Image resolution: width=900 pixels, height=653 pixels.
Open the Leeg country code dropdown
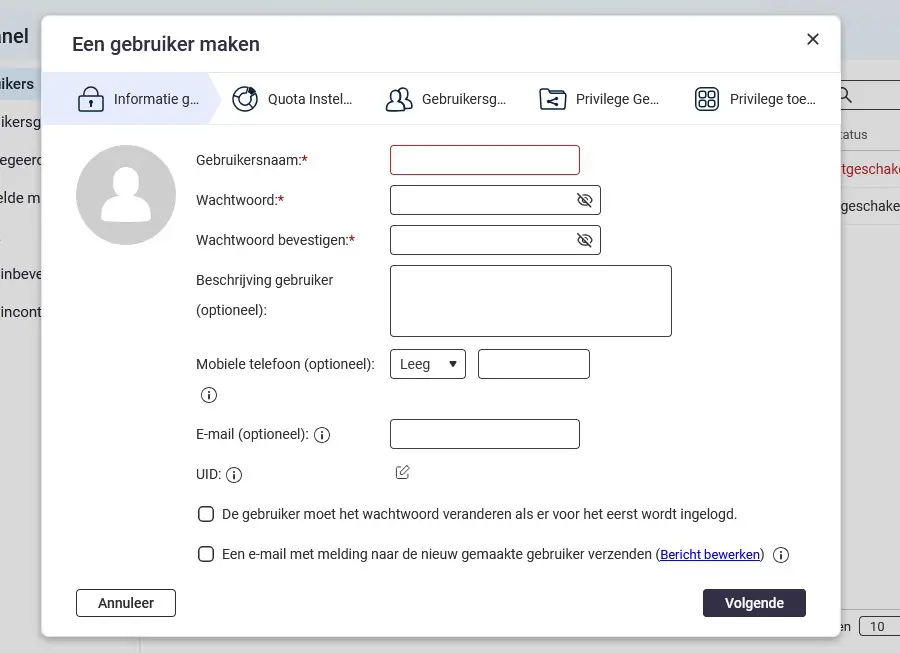tap(427, 363)
